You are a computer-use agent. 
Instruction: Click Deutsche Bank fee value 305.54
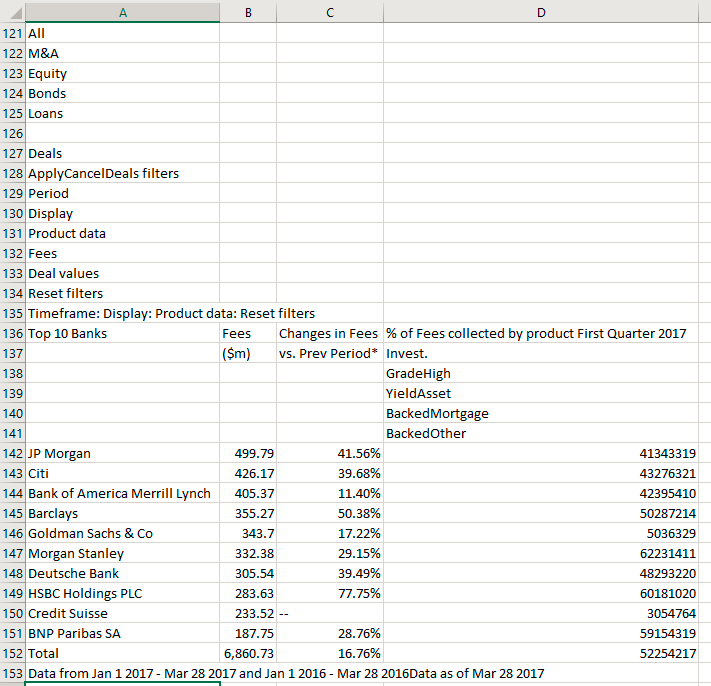click(x=248, y=573)
